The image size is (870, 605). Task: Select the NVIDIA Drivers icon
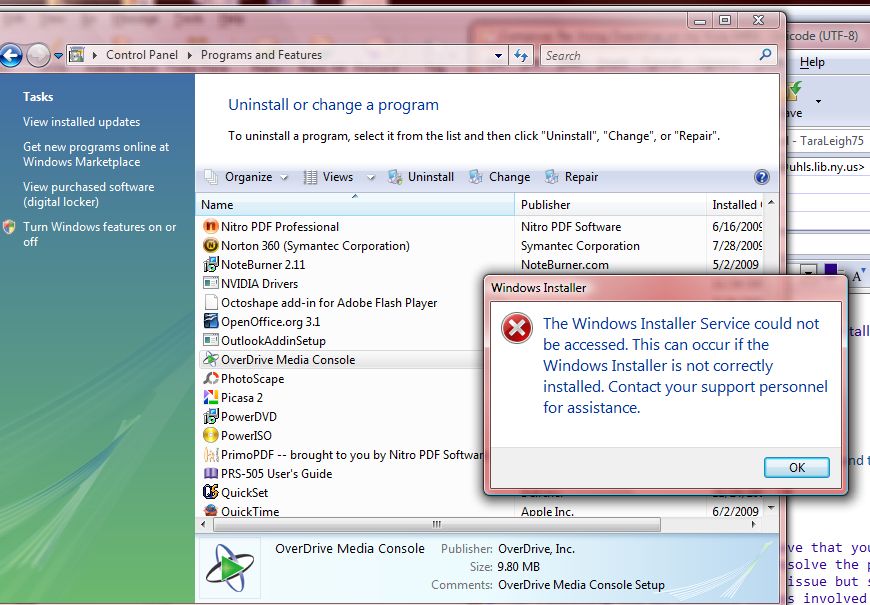(x=211, y=283)
